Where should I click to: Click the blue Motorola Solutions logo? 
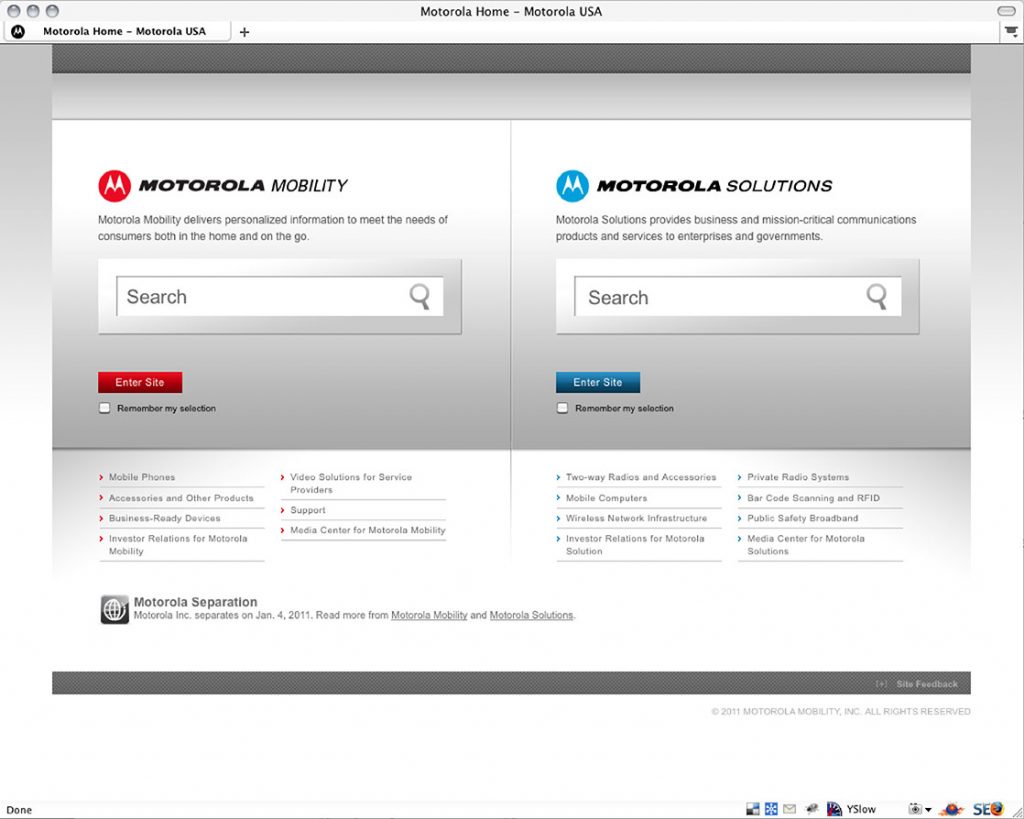[x=572, y=185]
